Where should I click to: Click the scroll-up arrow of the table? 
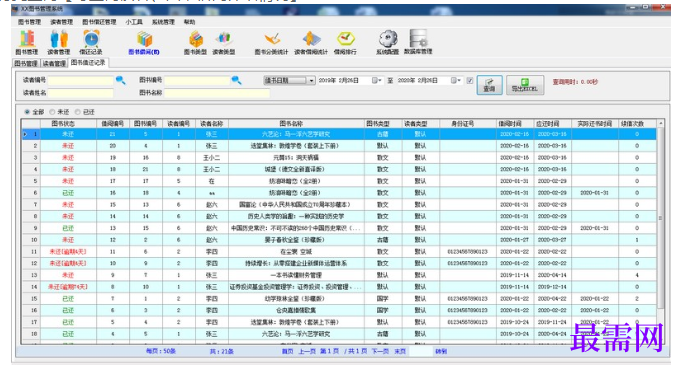[660, 124]
